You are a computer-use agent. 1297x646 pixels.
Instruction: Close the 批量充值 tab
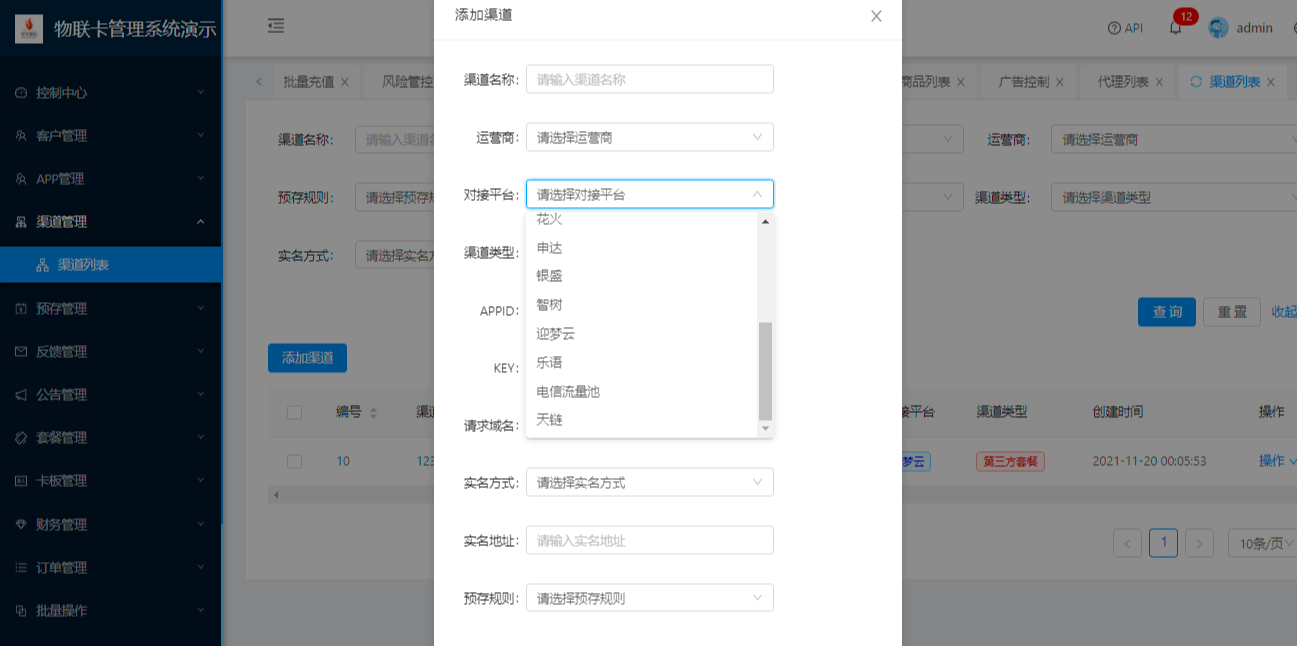pyautogui.click(x=344, y=82)
